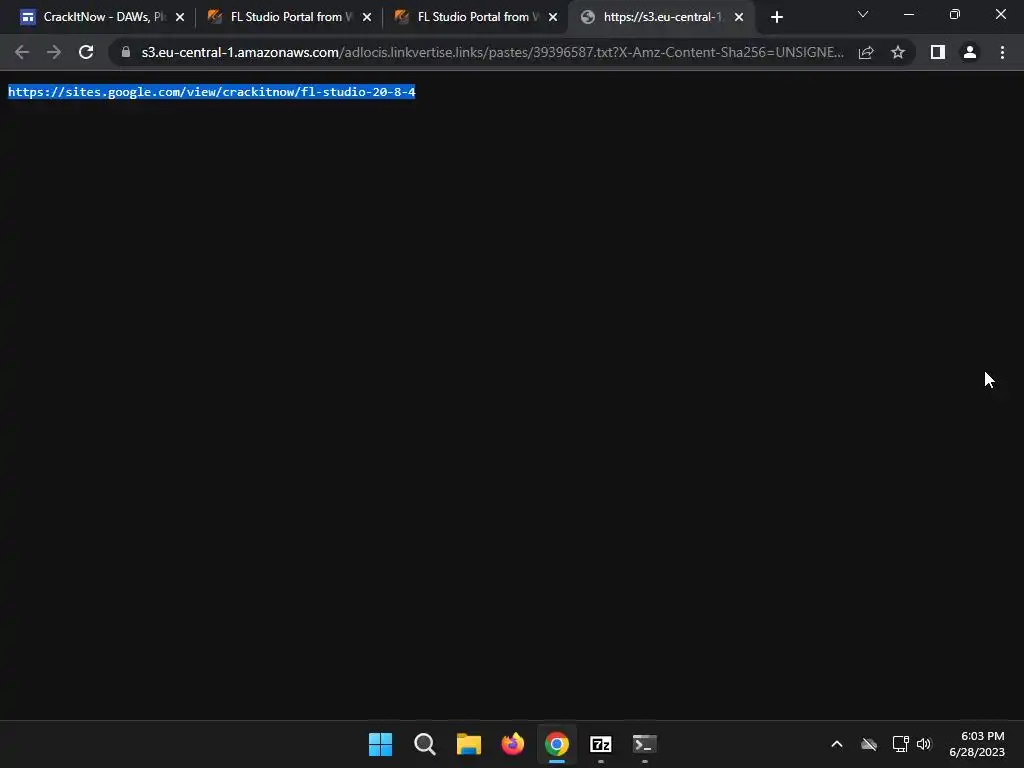This screenshot has width=1024, height=768.
Task: Close the second FL Studio Portal tab
Action: [553, 18]
